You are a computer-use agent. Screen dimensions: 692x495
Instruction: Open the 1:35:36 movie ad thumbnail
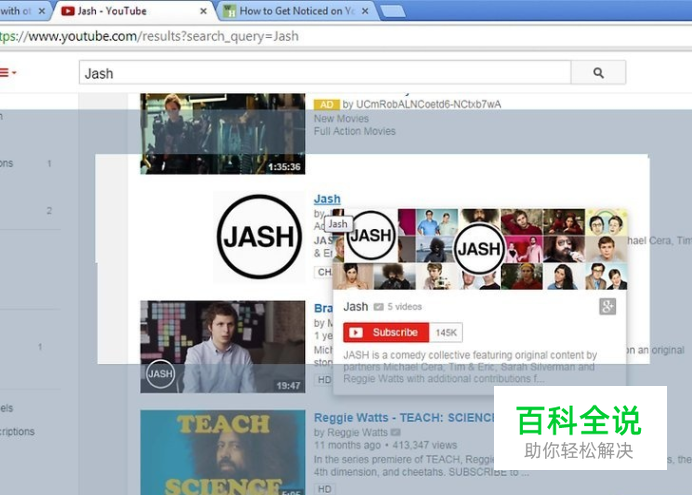point(223,134)
